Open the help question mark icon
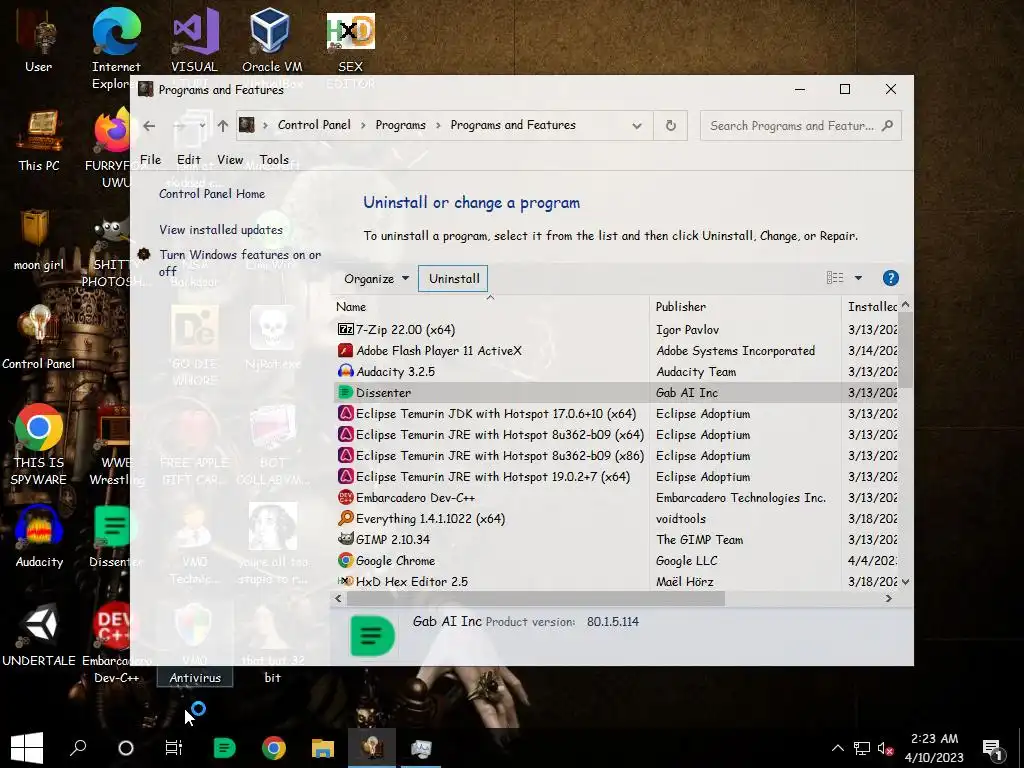 click(890, 278)
